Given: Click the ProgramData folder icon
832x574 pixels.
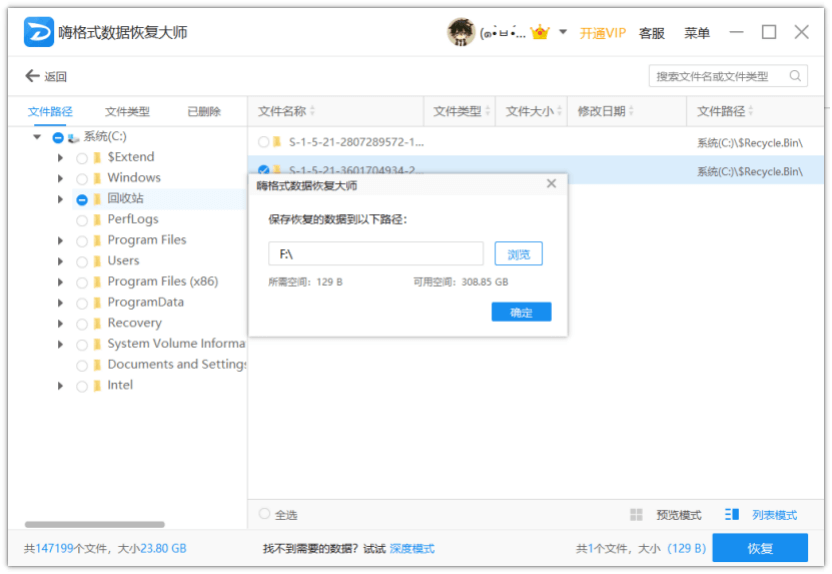Looking at the screenshot, I should [x=97, y=303].
